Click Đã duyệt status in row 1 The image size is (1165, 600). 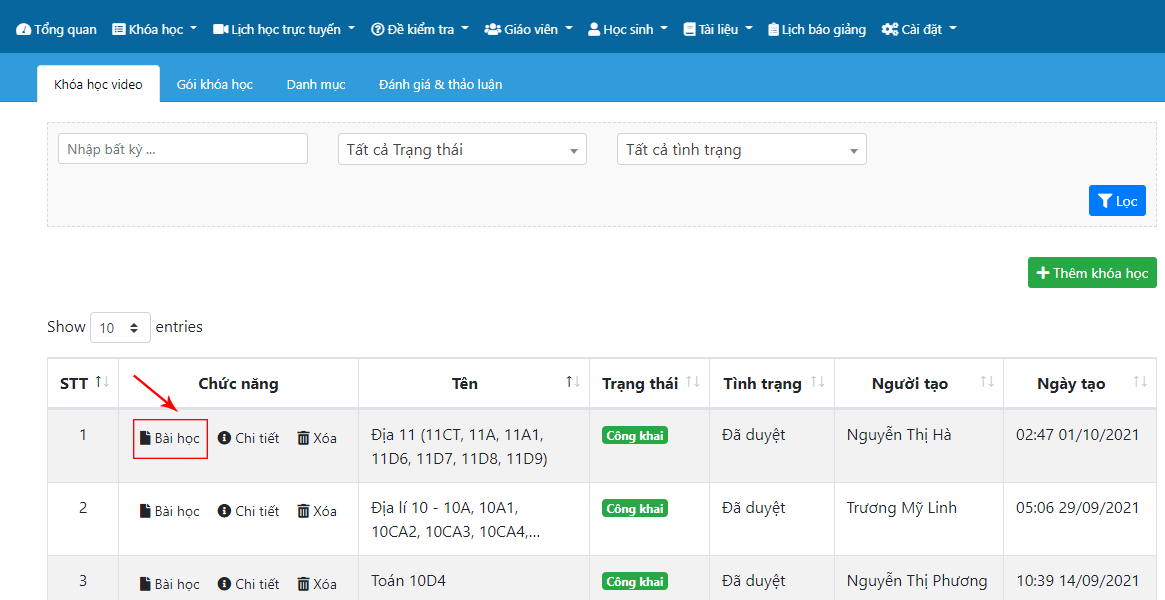753,434
